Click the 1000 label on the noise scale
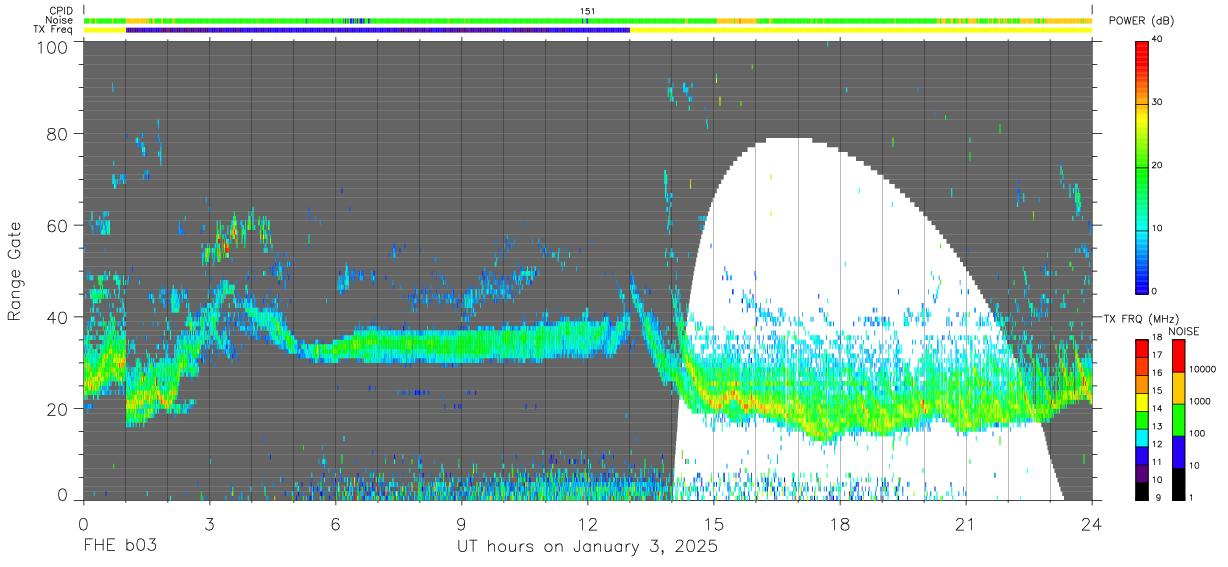Screen dimensions: 1228x567 click(1199, 401)
